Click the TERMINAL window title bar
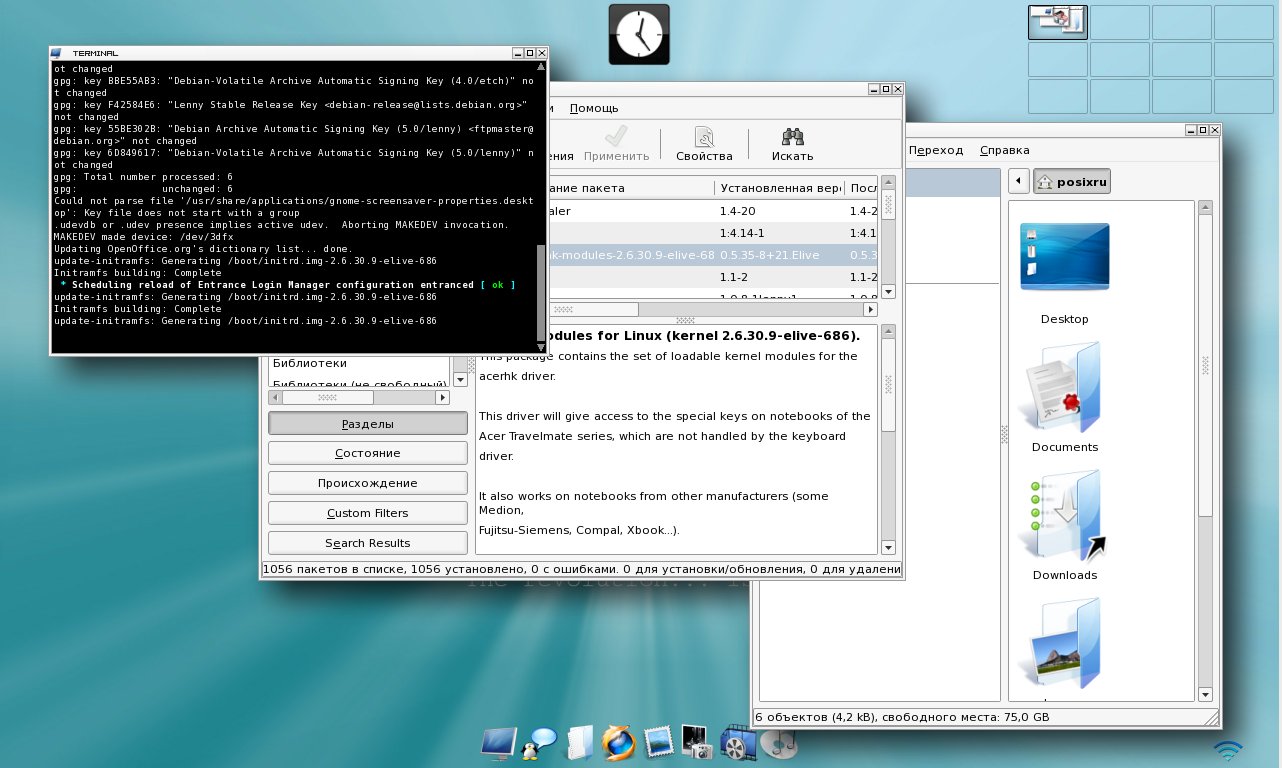Image resolution: width=1282 pixels, height=768 pixels. pos(299,52)
